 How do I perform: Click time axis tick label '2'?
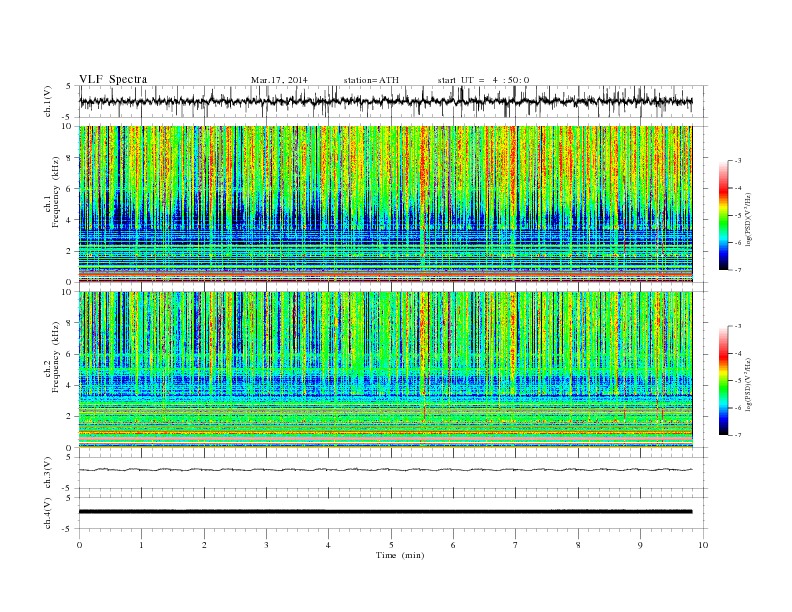click(204, 545)
